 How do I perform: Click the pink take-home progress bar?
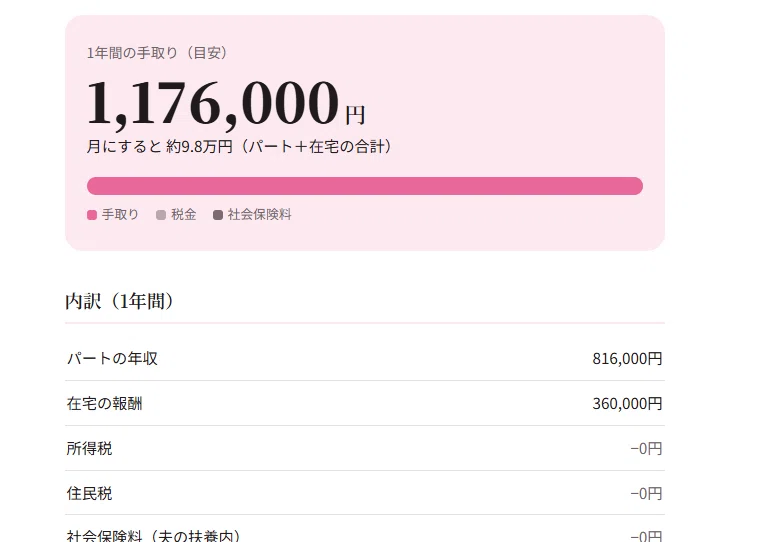(365, 186)
